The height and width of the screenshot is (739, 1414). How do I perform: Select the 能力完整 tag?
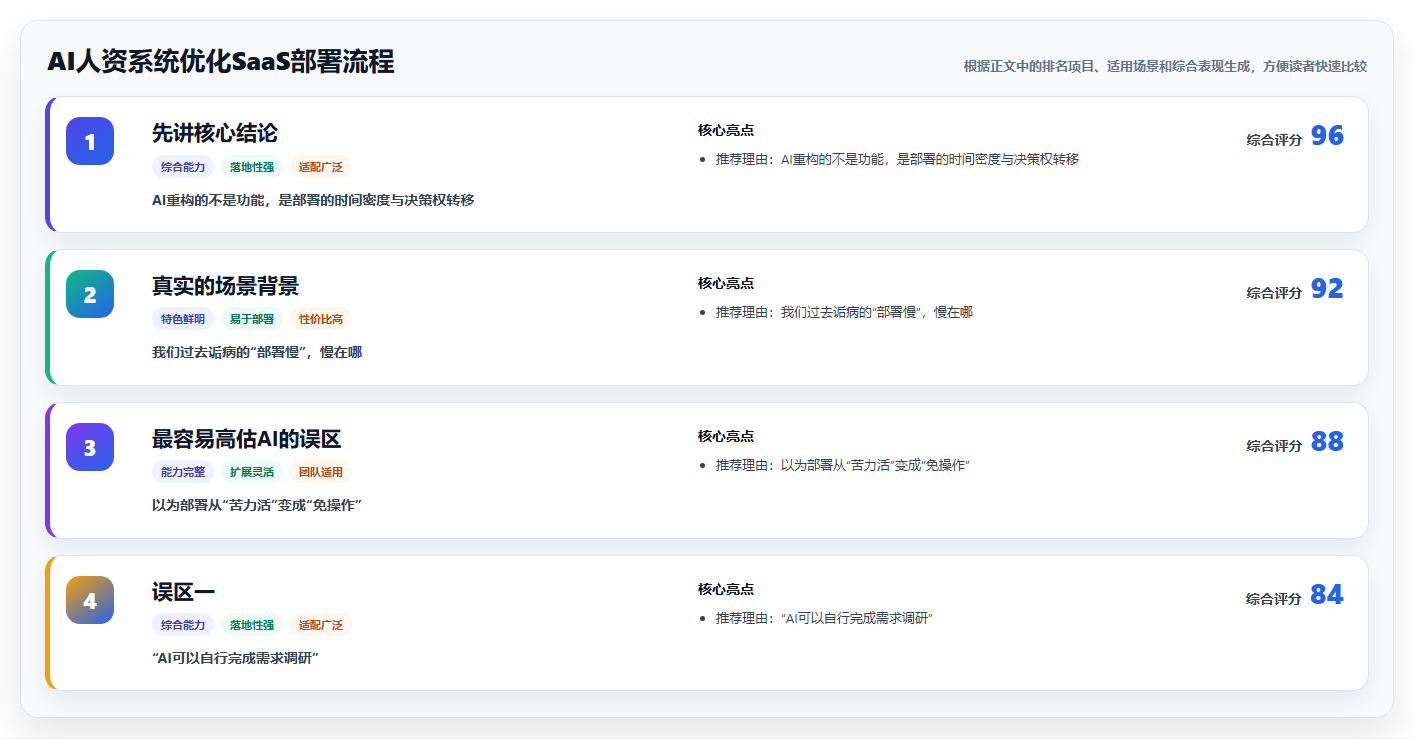coord(183,472)
